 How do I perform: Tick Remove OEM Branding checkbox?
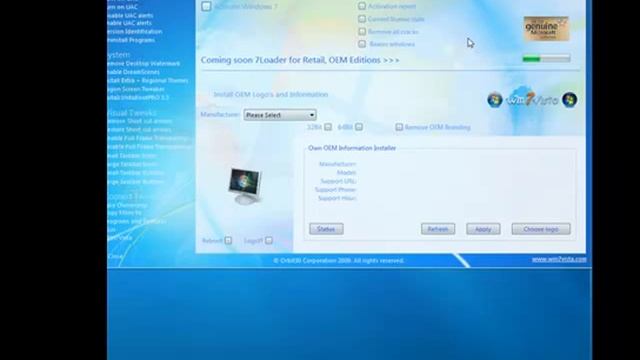pos(399,127)
